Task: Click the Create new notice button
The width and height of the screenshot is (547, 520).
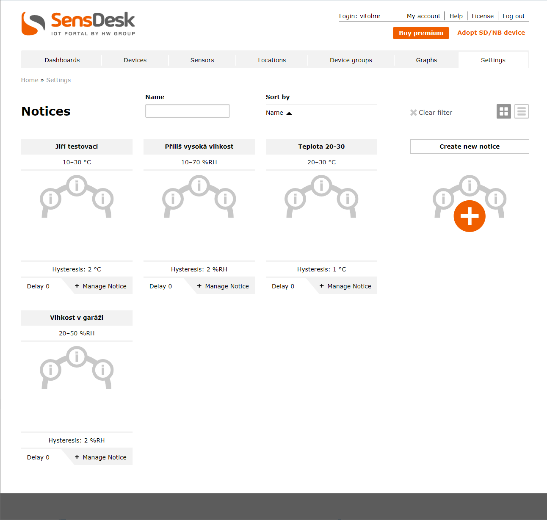Action: click(x=469, y=146)
